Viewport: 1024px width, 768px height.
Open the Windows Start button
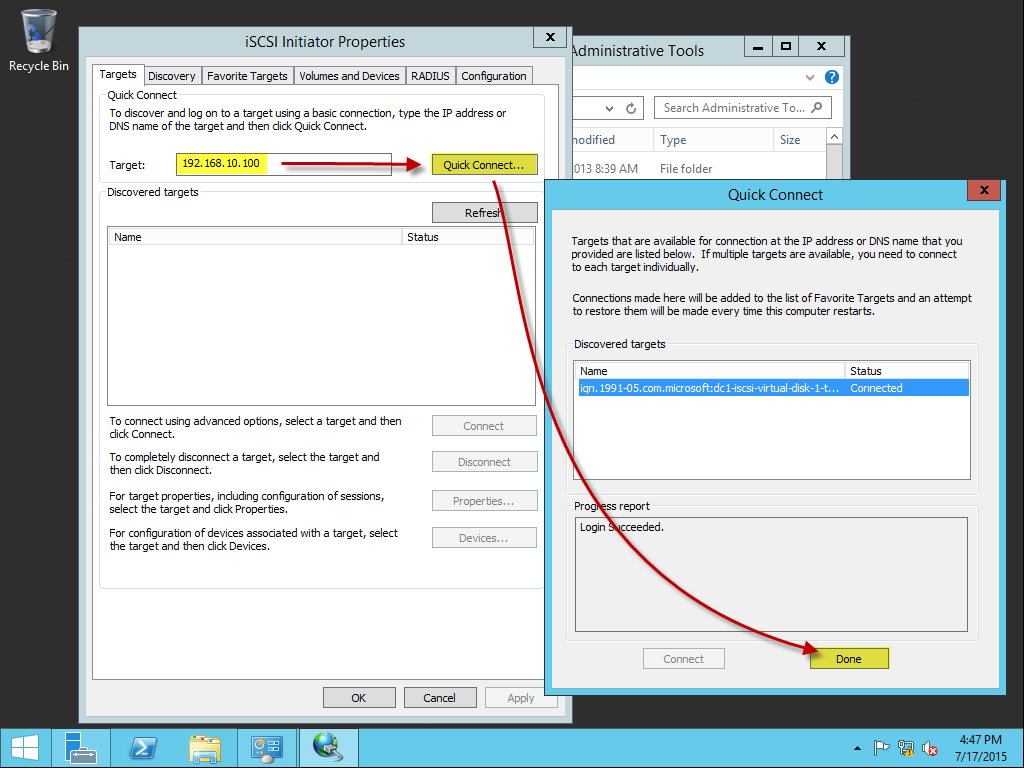coord(25,748)
